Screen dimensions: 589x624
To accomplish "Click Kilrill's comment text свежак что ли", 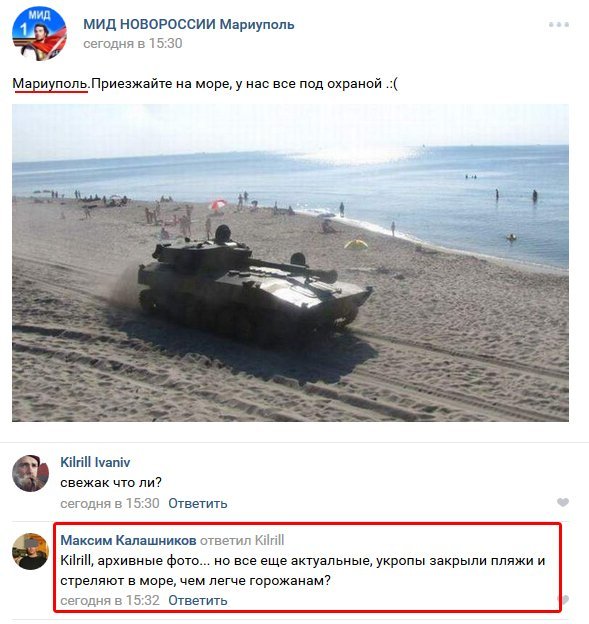I will [111, 483].
